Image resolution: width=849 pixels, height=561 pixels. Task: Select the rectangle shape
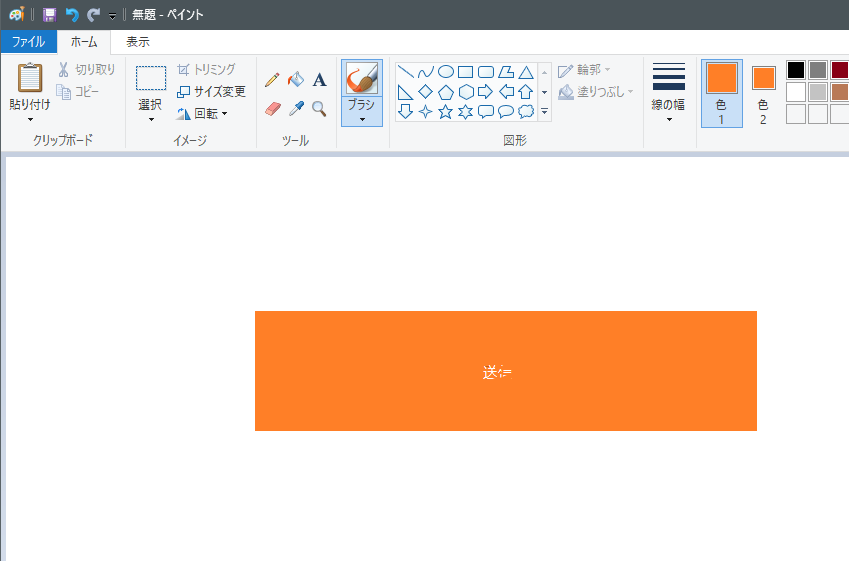point(466,71)
